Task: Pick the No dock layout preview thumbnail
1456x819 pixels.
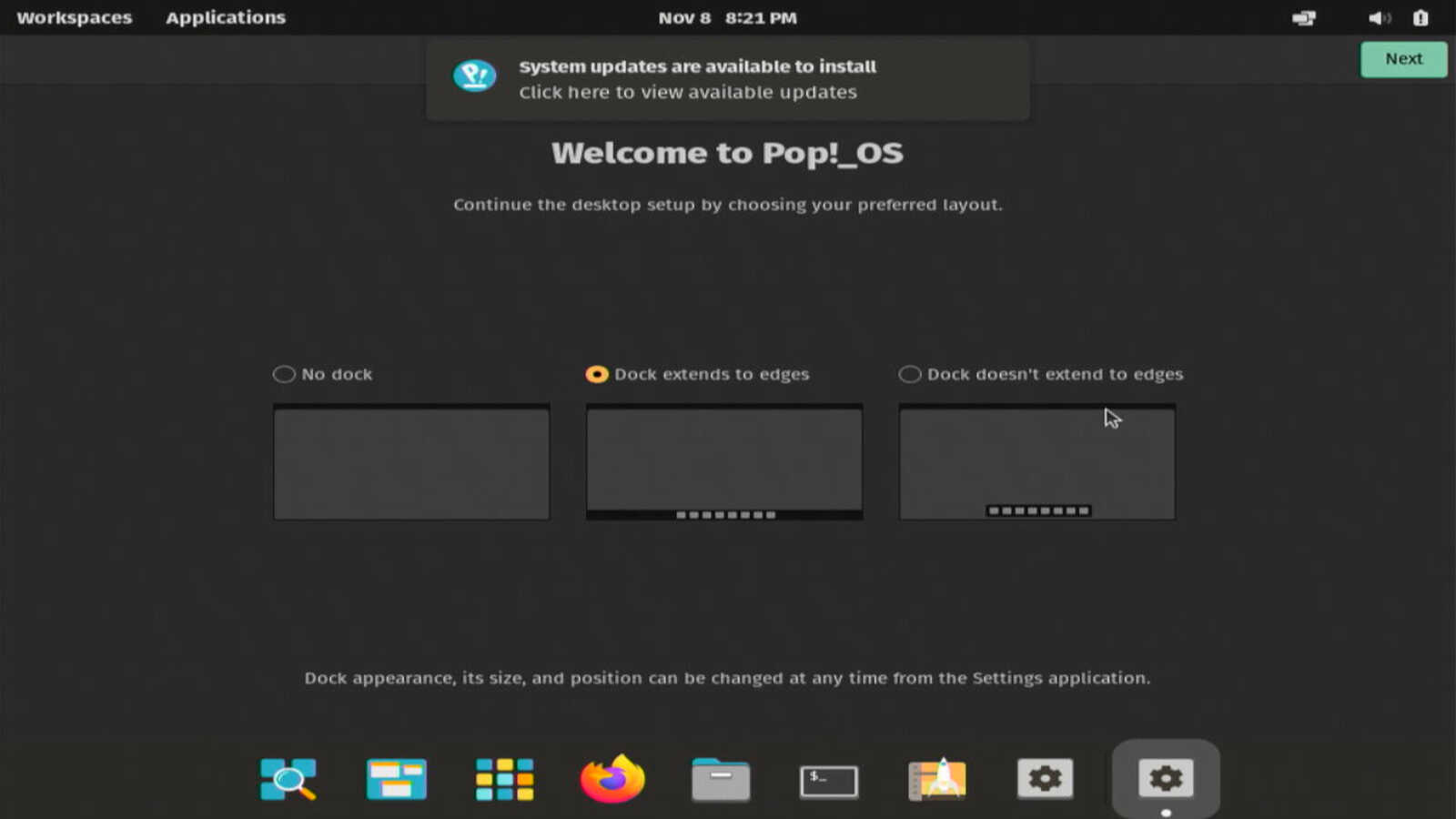Action: point(411,462)
